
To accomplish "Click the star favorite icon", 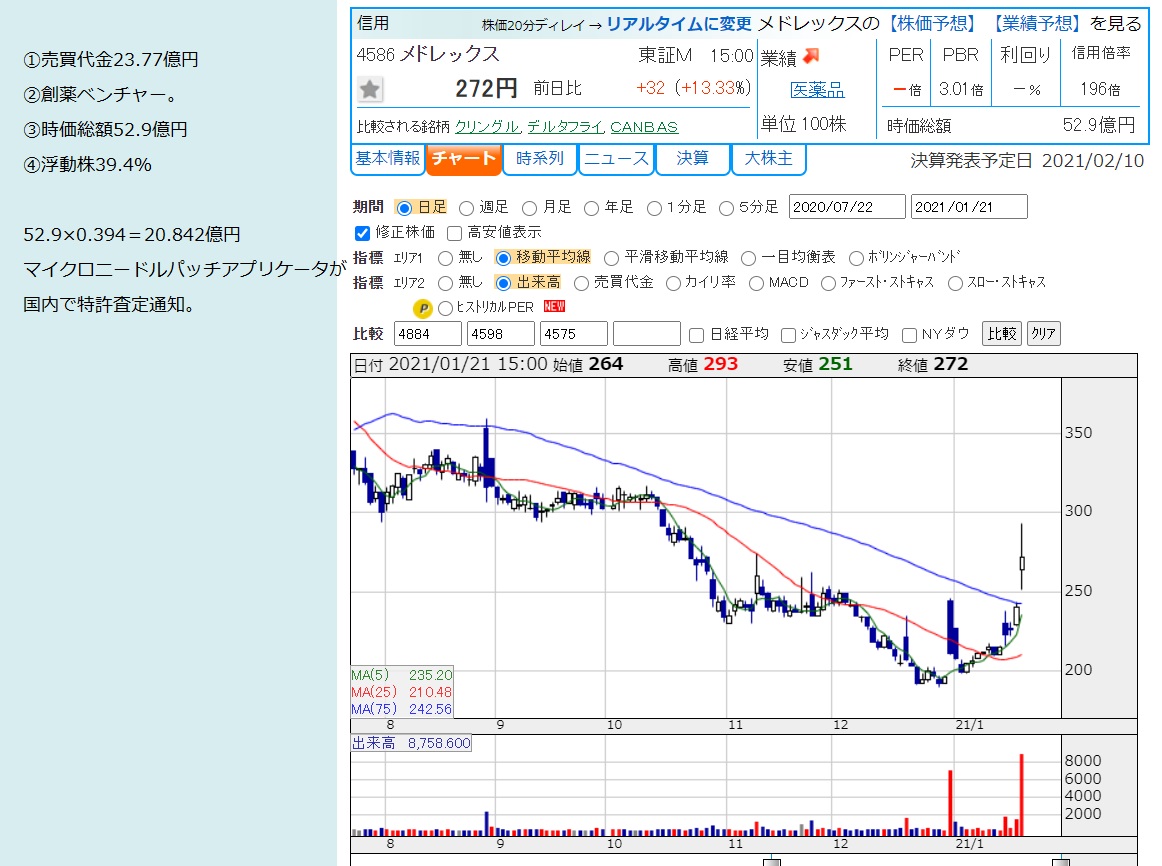I will (370, 90).
